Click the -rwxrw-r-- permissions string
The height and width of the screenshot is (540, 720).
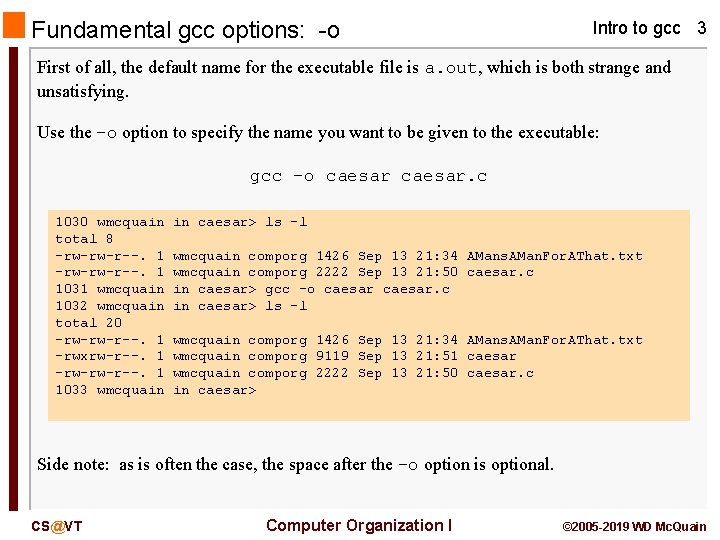point(100,356)
